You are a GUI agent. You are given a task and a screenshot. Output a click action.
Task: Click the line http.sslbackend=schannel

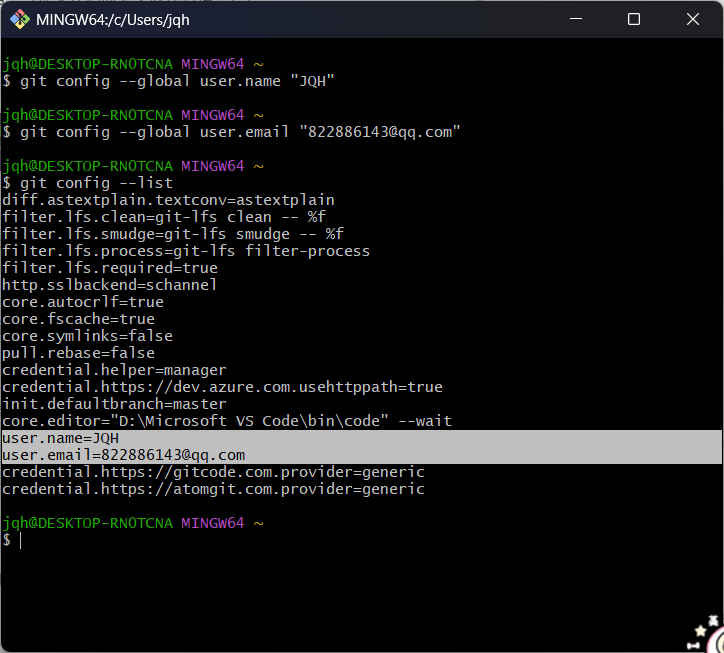(109, 285)
